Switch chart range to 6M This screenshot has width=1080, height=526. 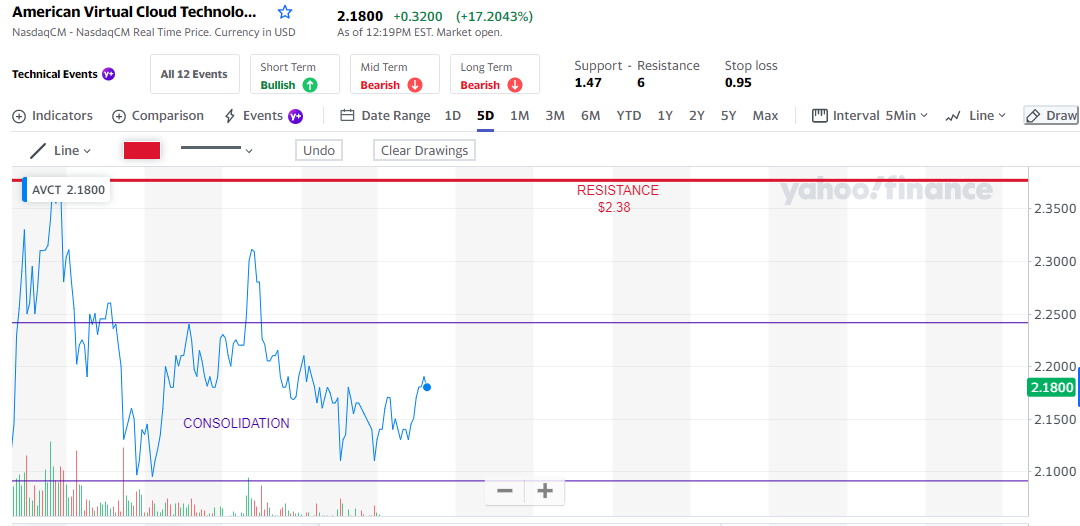(x=590, y=116)
